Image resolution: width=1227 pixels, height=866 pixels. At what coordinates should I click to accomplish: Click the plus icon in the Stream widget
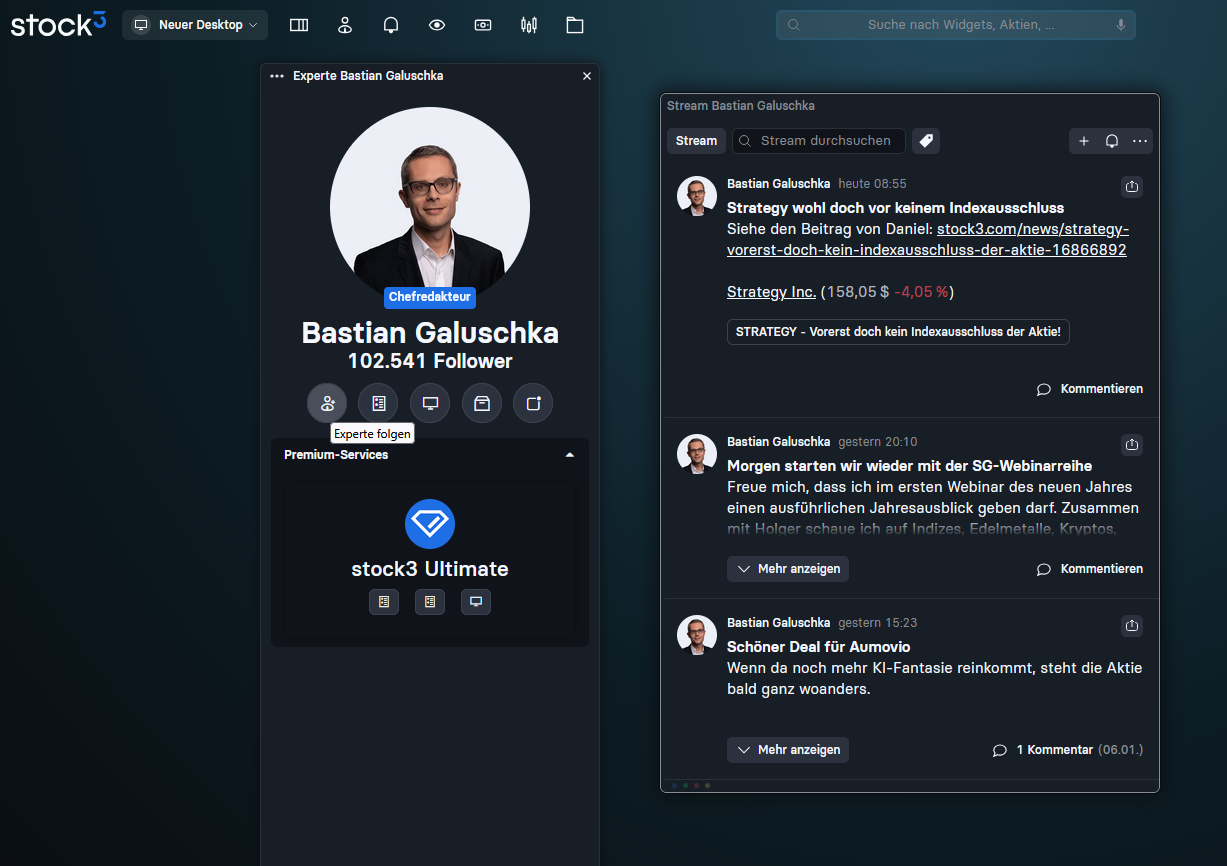(1084, 141)
